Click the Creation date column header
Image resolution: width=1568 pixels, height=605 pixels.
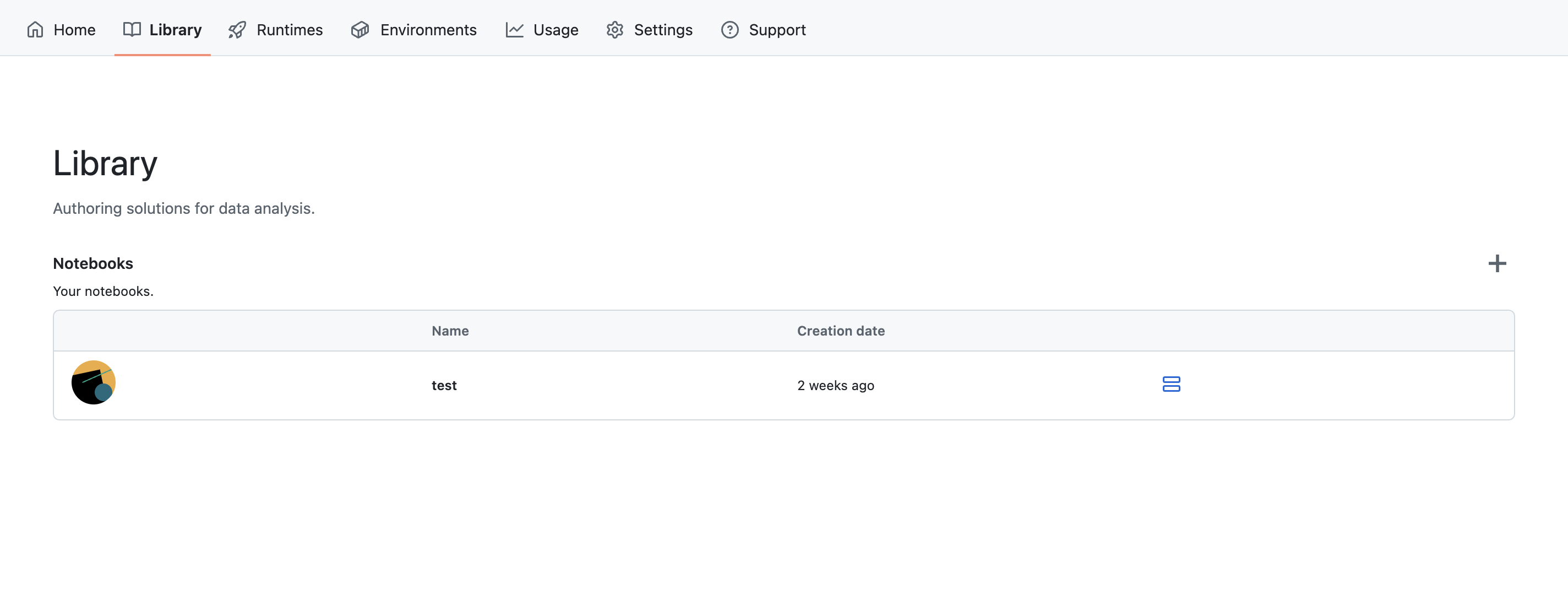[841, 331]
